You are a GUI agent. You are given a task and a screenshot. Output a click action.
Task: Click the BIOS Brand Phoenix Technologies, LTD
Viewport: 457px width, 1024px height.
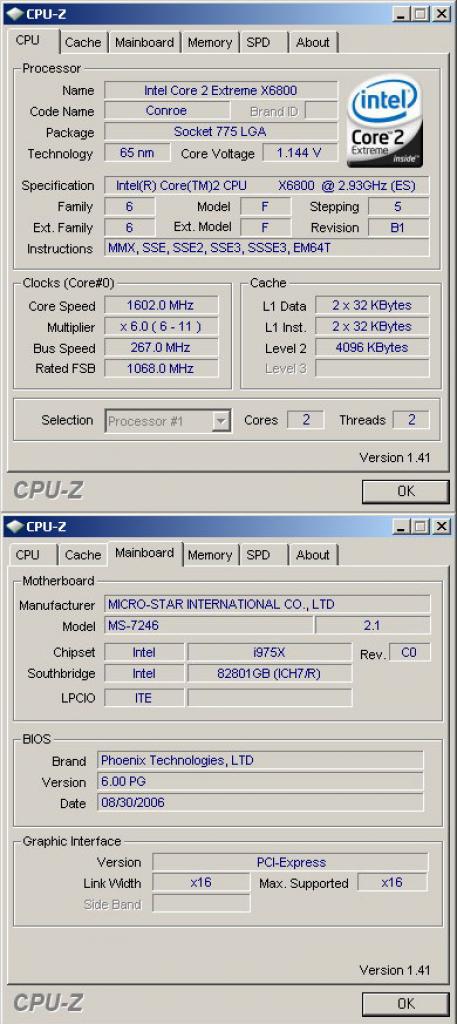click(260, 760)
